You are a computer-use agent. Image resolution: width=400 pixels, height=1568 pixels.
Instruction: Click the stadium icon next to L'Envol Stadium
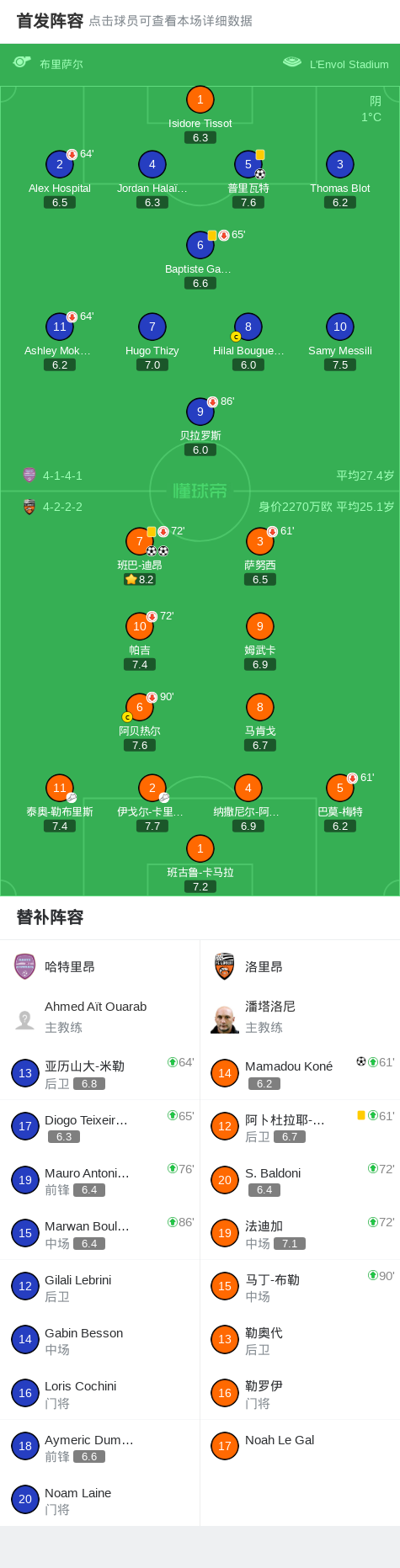292,62
